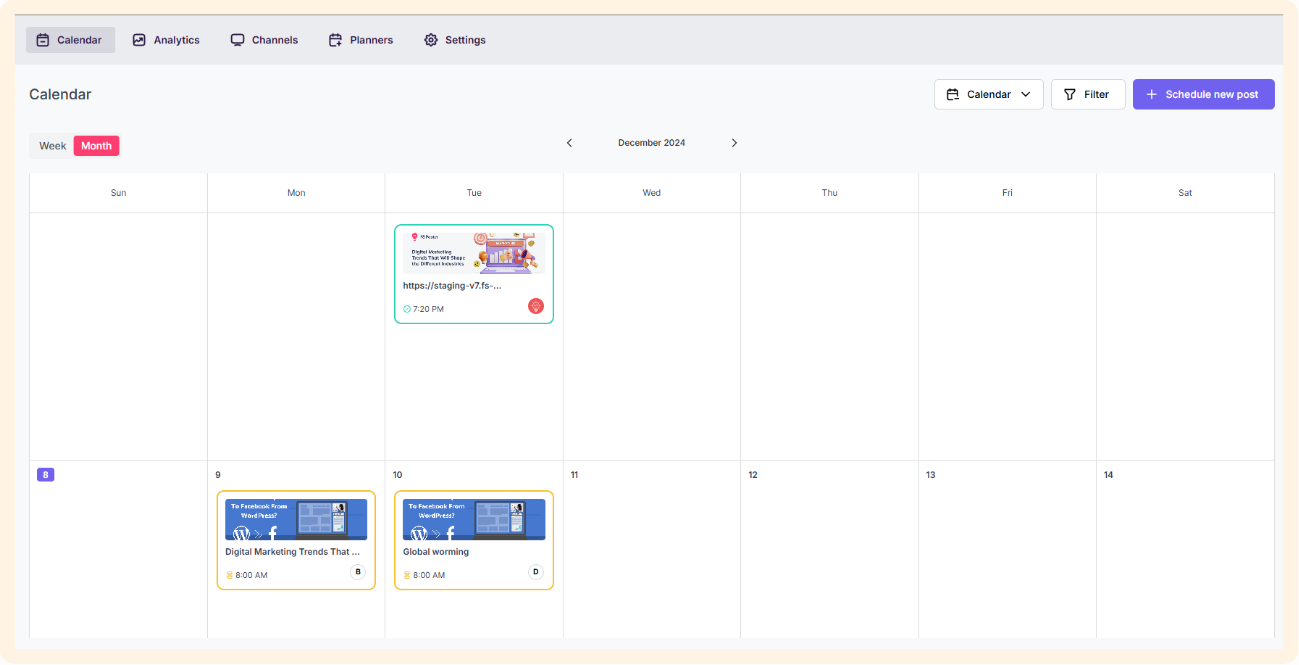Click the plus icon in Schedule new post
Viewport: 1299px width, 665px height.
point(1152,94)
